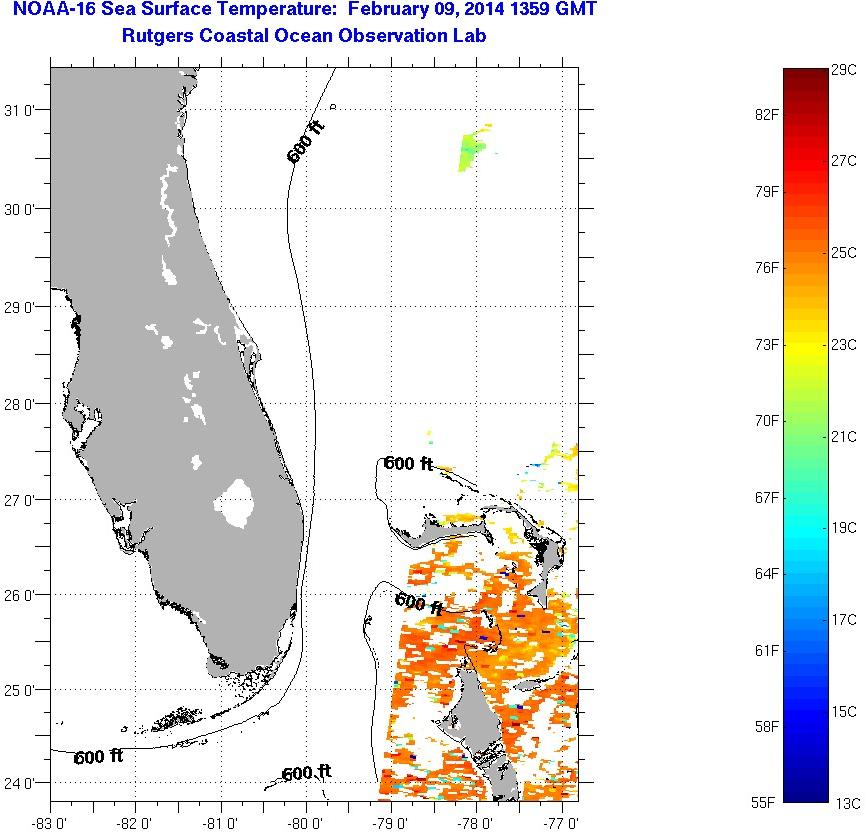Click the 29C label on the color scale
Screen dimensions: 865x832
pyautogui.click(x=843, y=69)
